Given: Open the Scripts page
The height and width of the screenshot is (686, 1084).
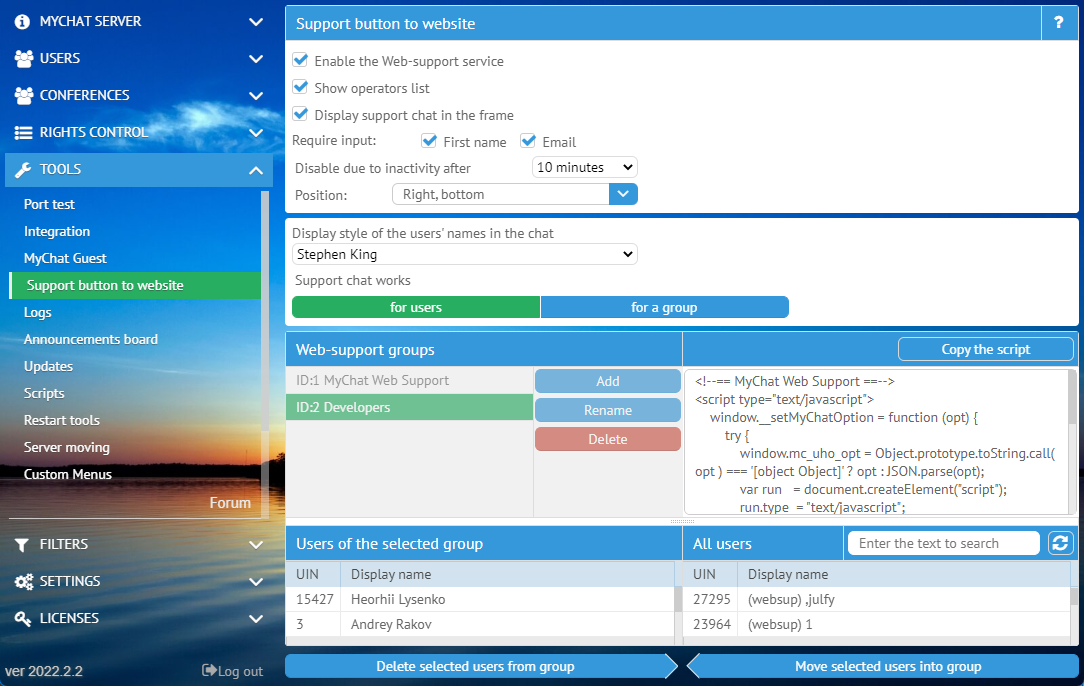Looking at the screenshot, I should [44, 393].
